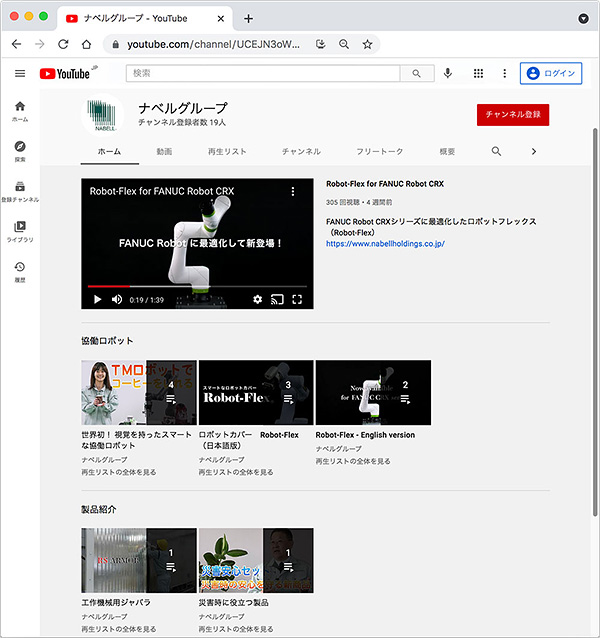
Task: Click the 協働ロボット section heading
Action: click(x=107, y=341)
